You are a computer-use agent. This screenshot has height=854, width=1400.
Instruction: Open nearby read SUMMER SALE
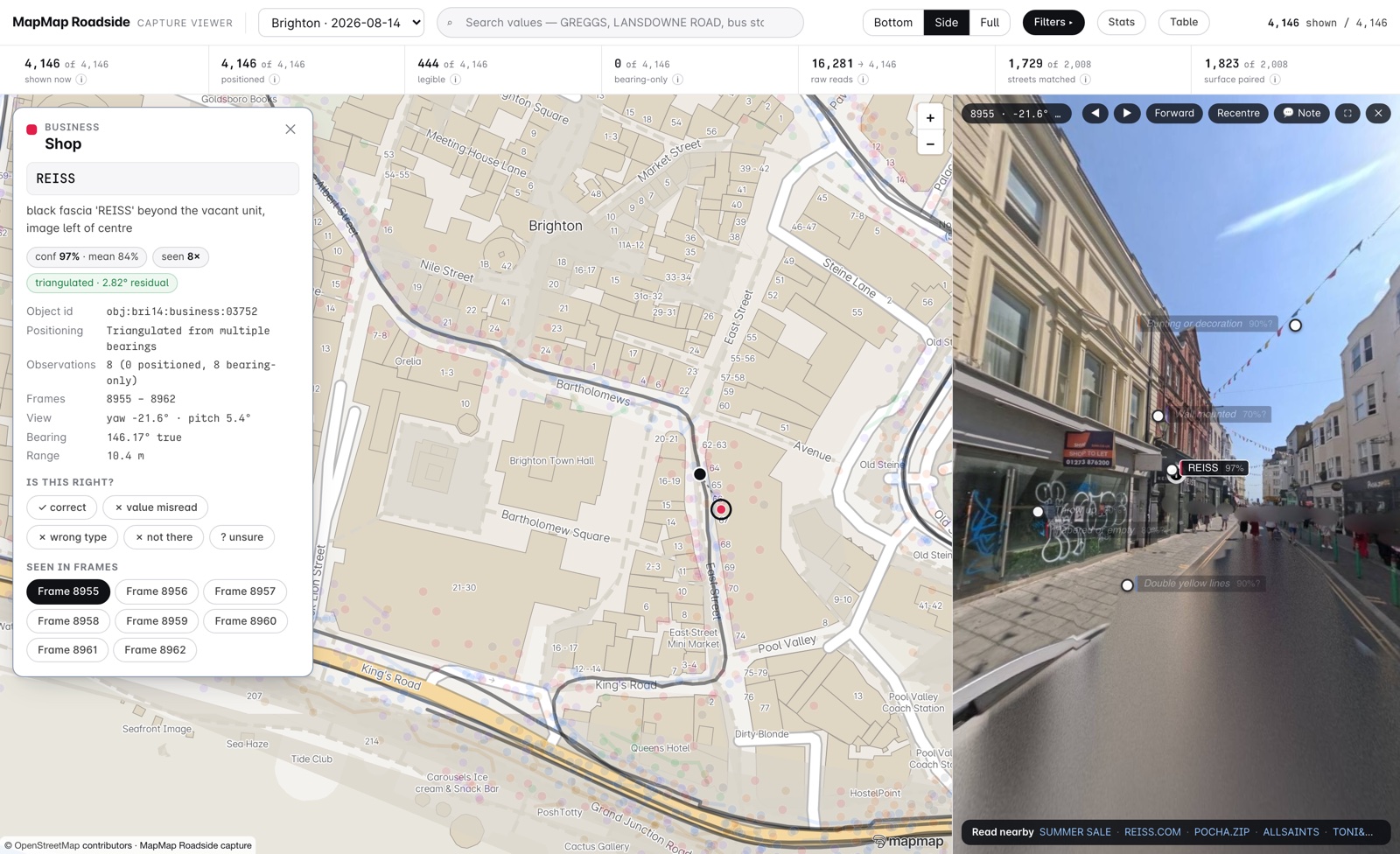coord(1074,832)
